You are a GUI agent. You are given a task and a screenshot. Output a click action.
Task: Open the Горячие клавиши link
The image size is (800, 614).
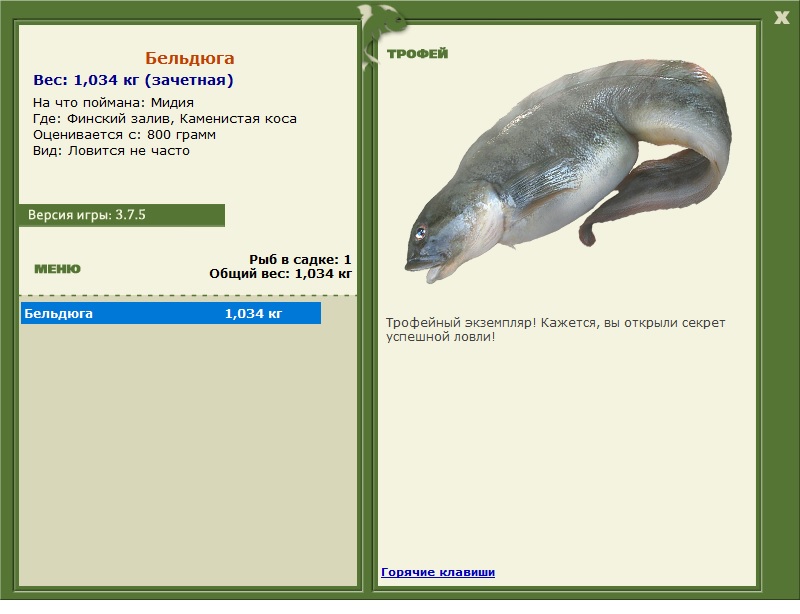[x=438, y=572]
